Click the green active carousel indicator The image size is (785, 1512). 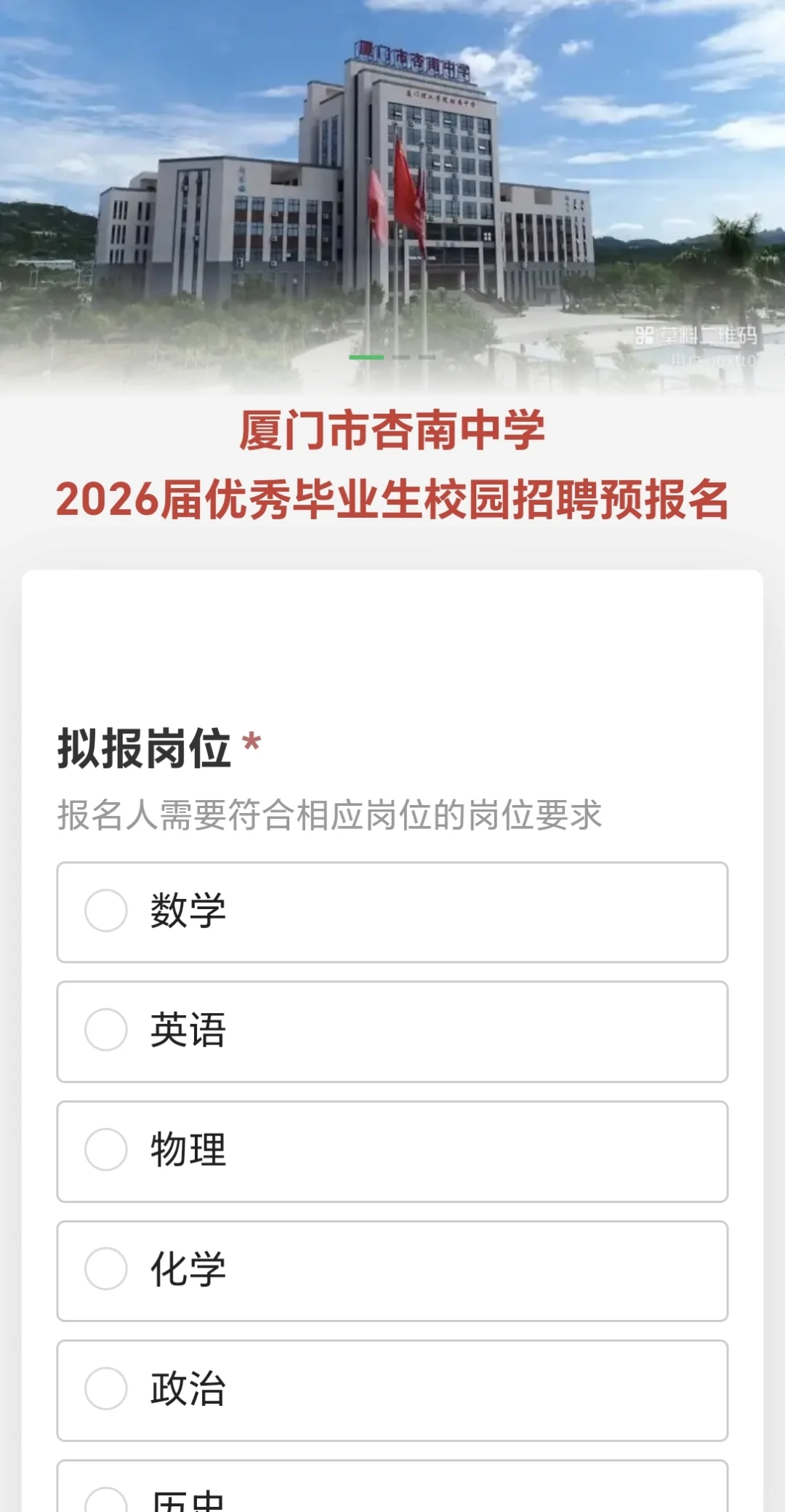coord(366,357)
